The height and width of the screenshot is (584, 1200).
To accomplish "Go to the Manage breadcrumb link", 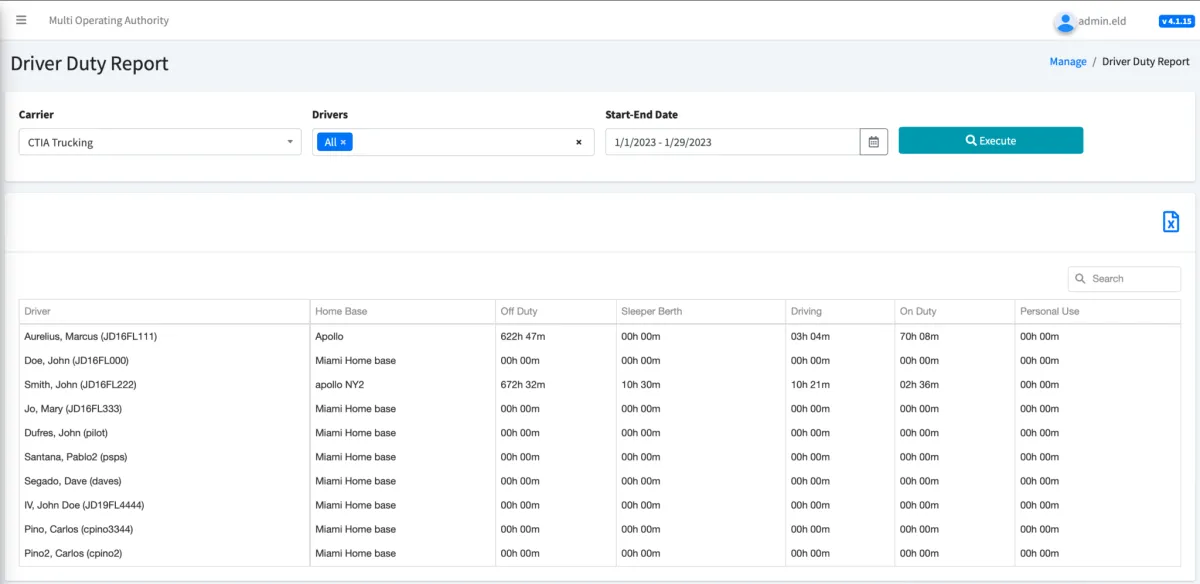I will pos(1067,62).
